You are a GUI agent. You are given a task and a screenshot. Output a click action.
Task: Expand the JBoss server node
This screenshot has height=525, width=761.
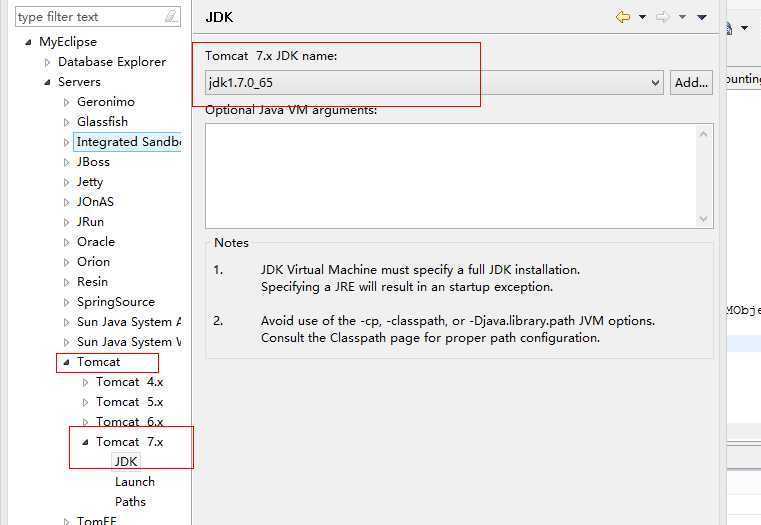click(66, 163)
